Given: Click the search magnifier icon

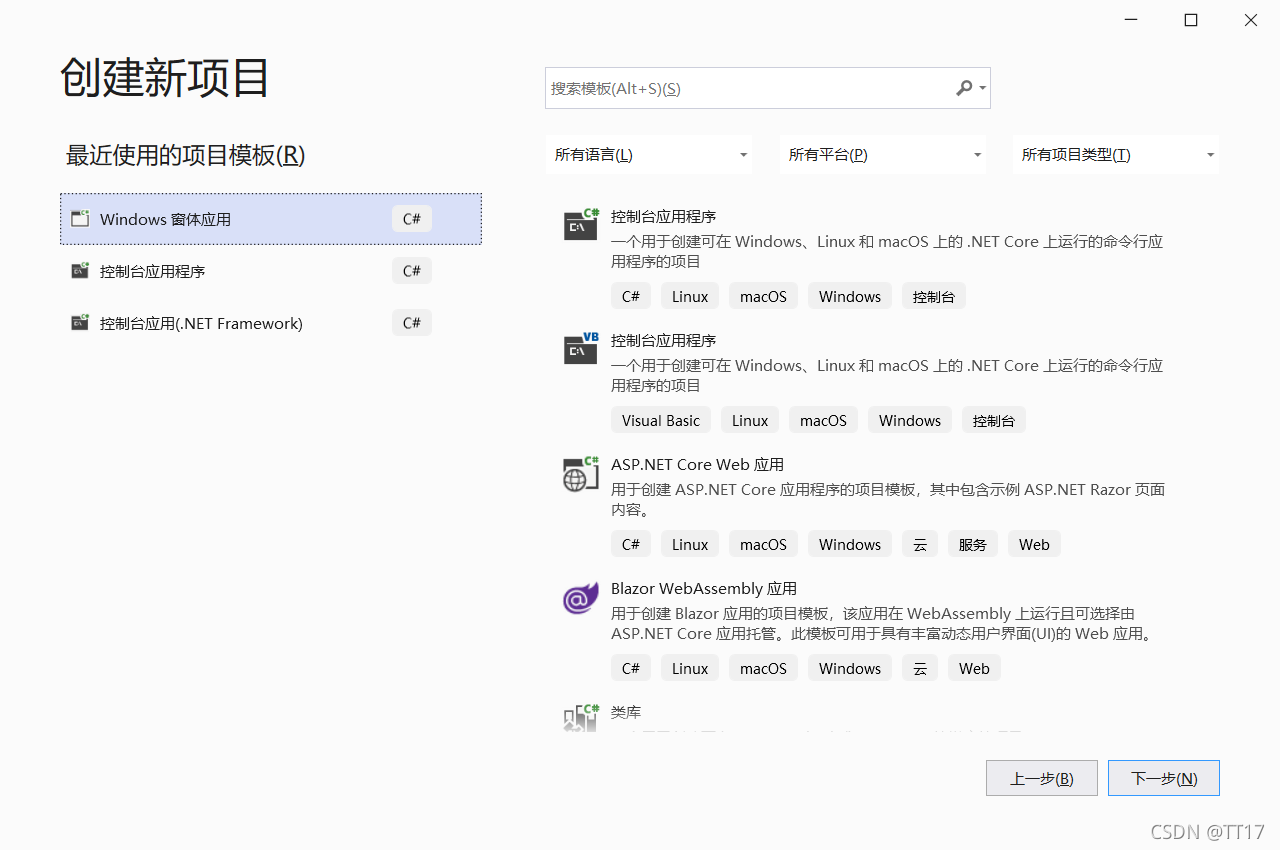Looking at the screenshot, I should [x=964, y=88].
